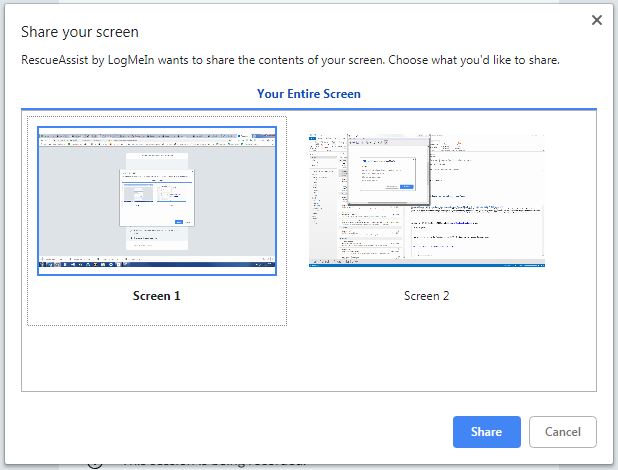Click the Screen 2 label text
The width and height of the screenshot is (618, 470).
[x=427, y=296]
